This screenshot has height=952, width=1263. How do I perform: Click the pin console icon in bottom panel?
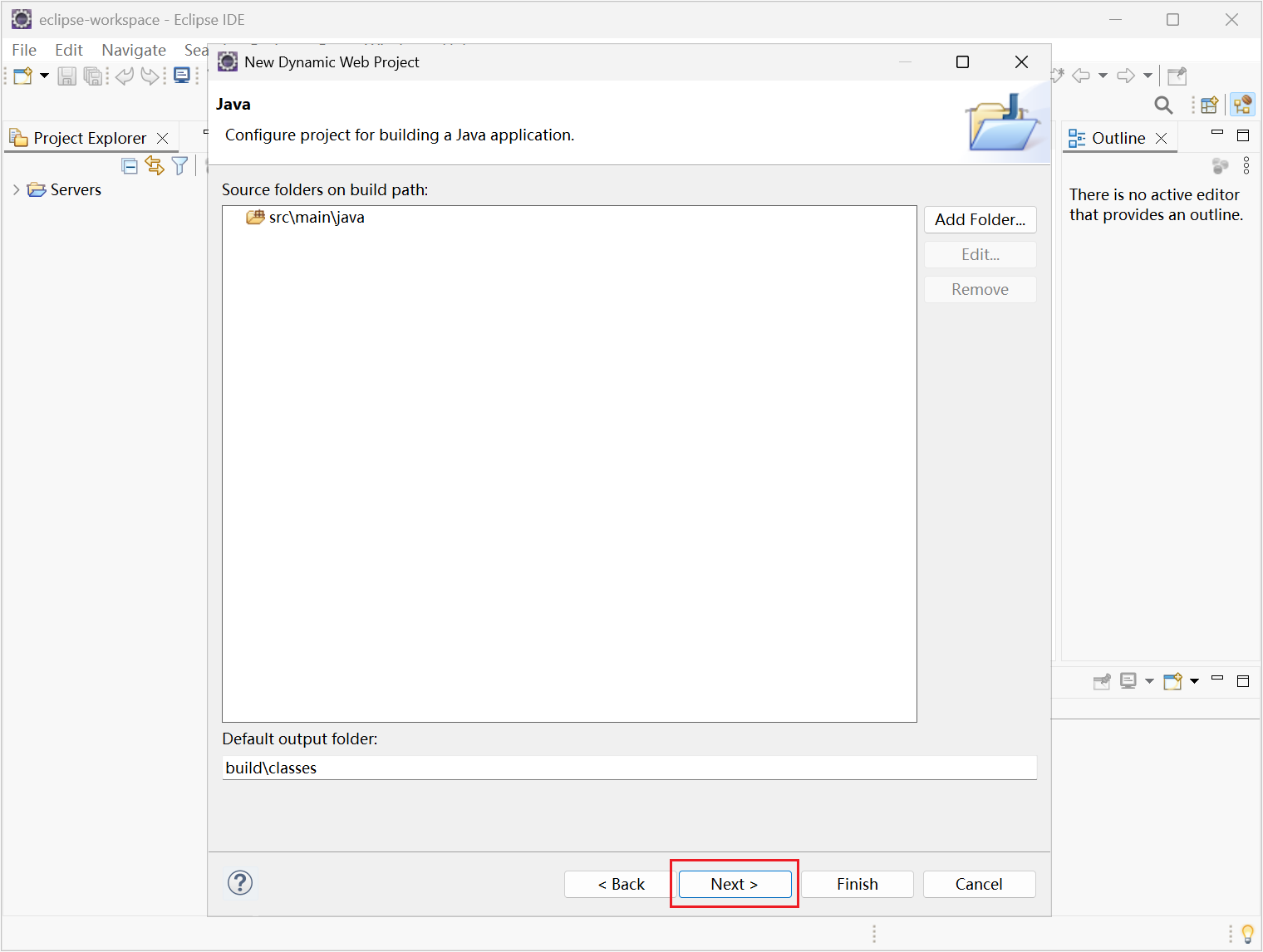(x=1102, y=681)
